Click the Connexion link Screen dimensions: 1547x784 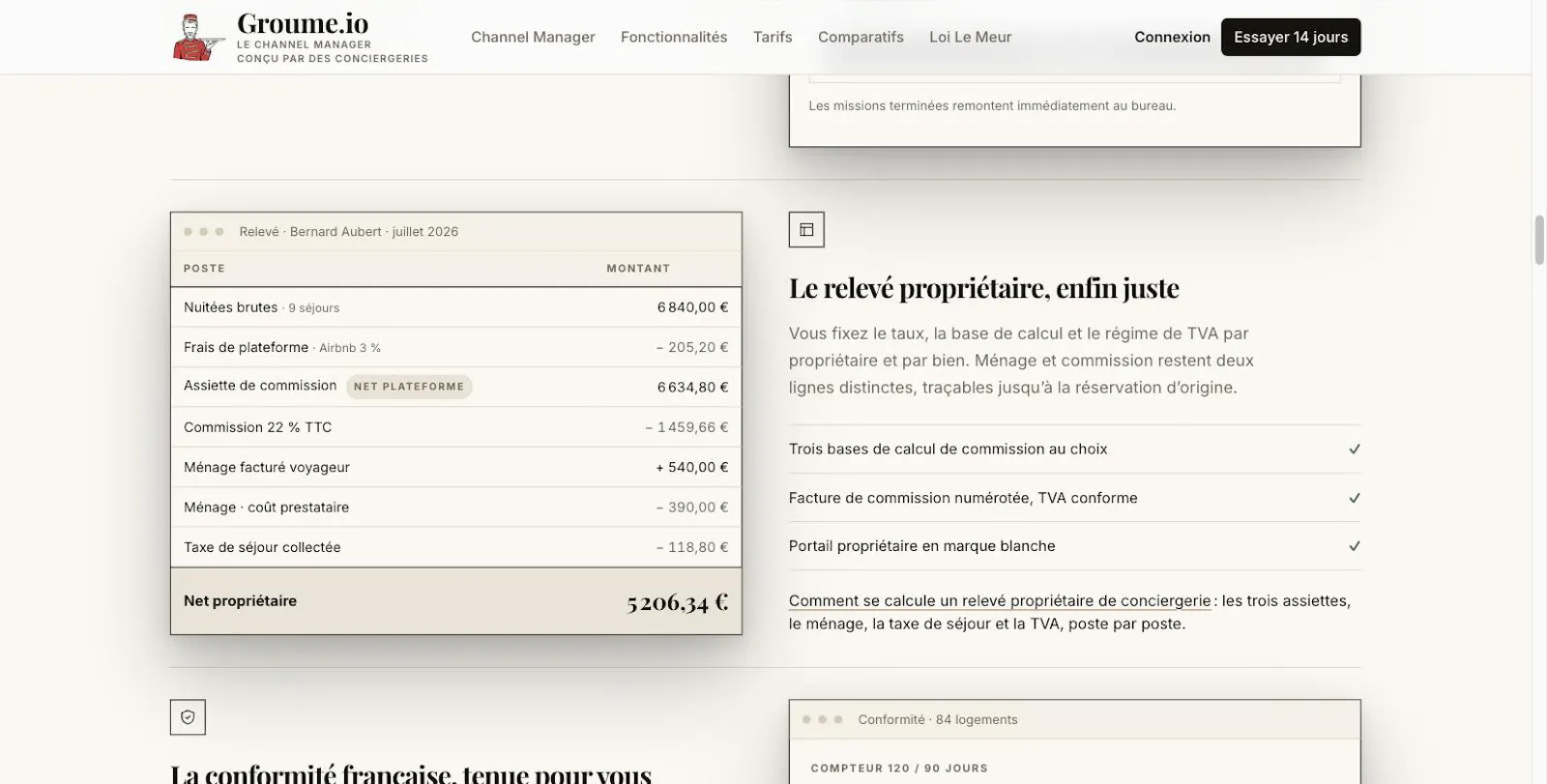click(1172, 37)
